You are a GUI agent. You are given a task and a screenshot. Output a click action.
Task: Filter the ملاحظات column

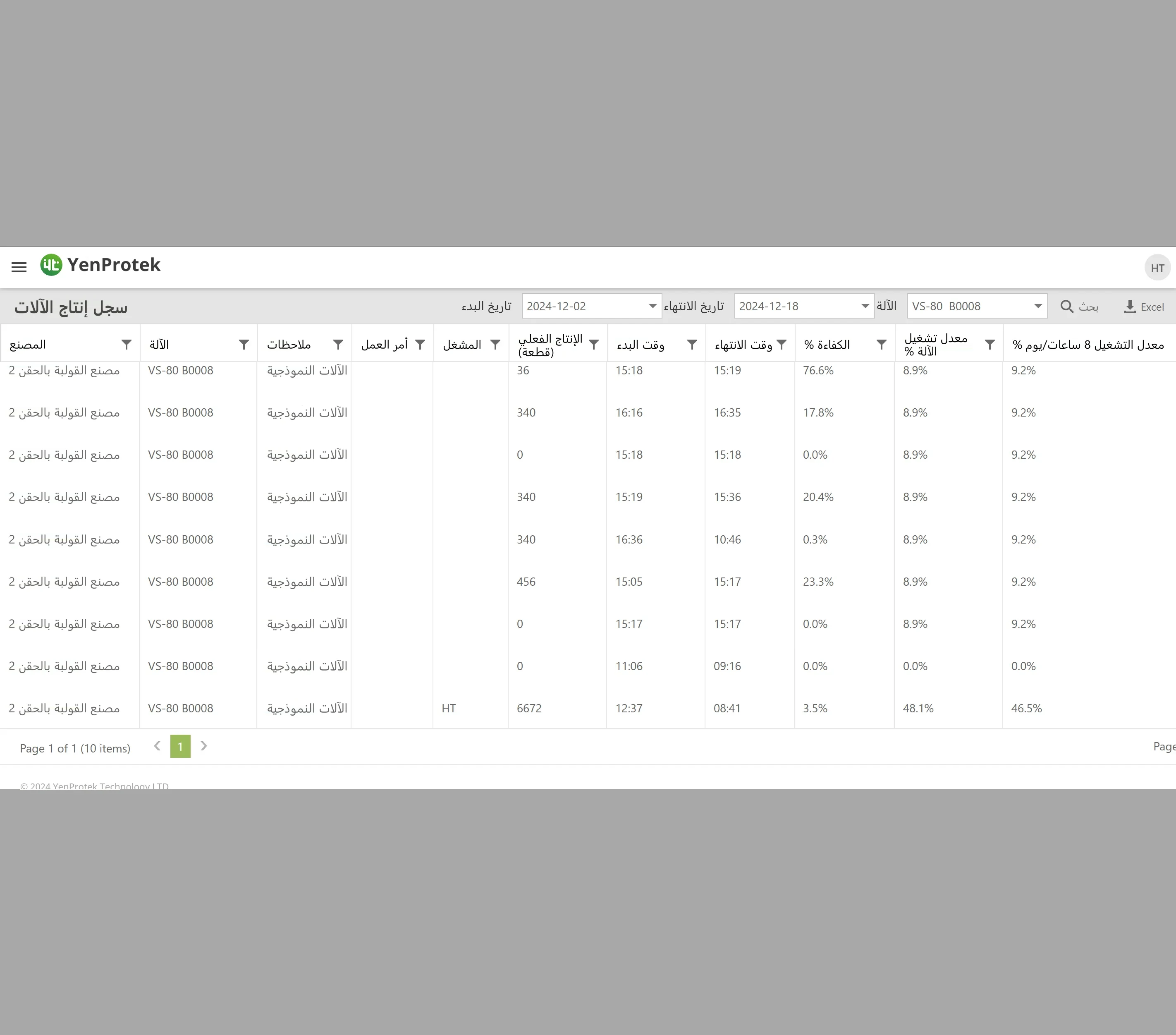(338, 344)
